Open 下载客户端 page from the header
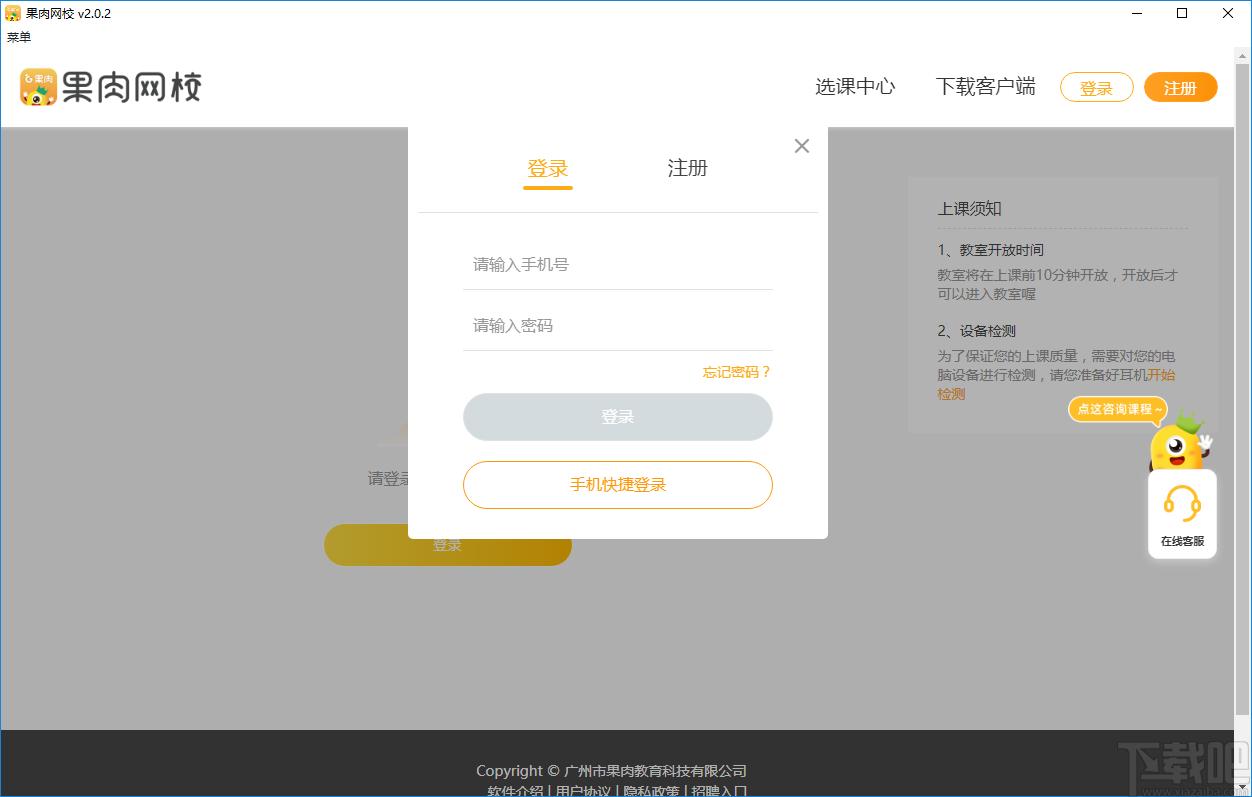Viewport: 1252px width, 797px height. [985, 87]
